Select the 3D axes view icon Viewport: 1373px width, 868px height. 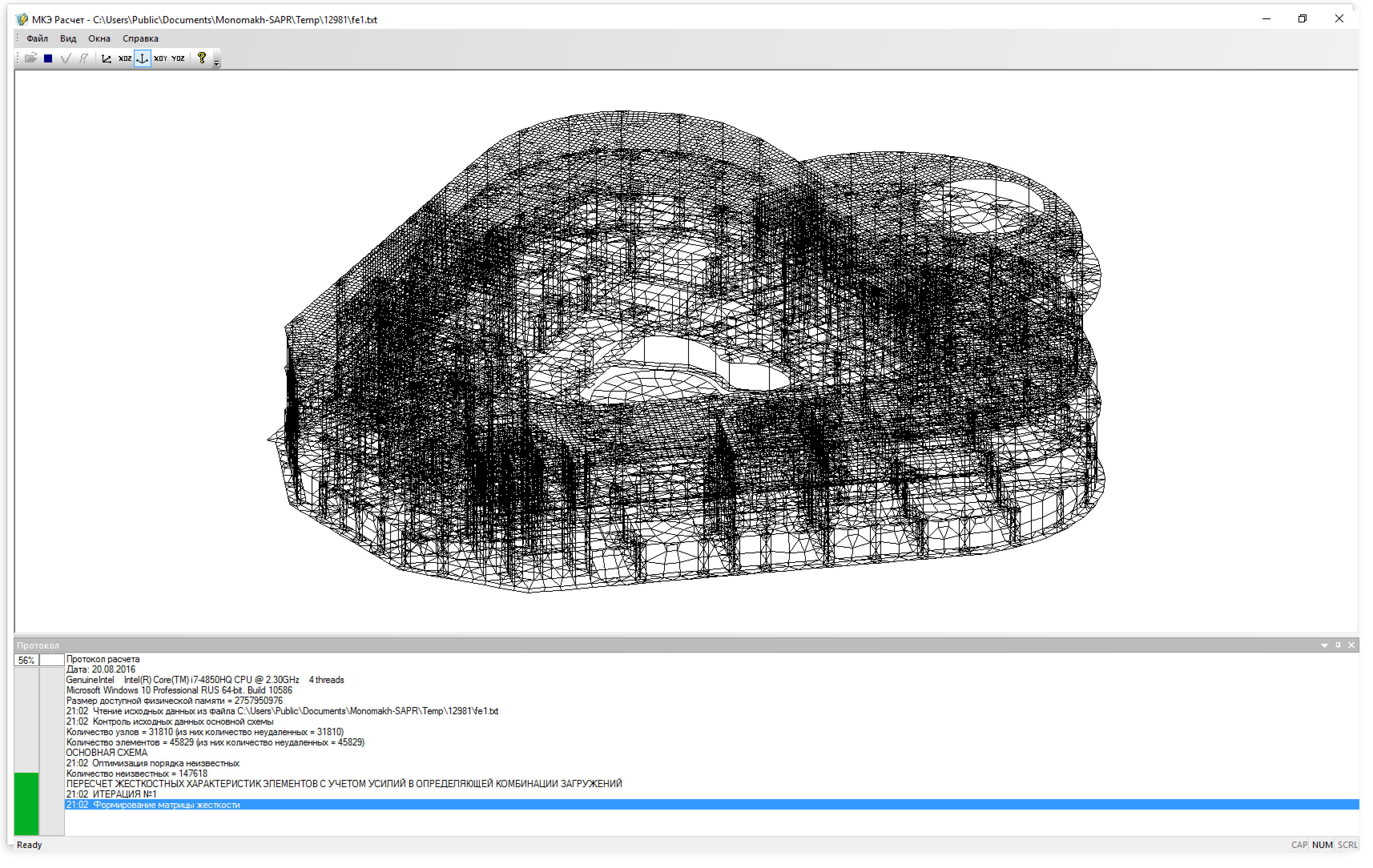coord(106,58)
